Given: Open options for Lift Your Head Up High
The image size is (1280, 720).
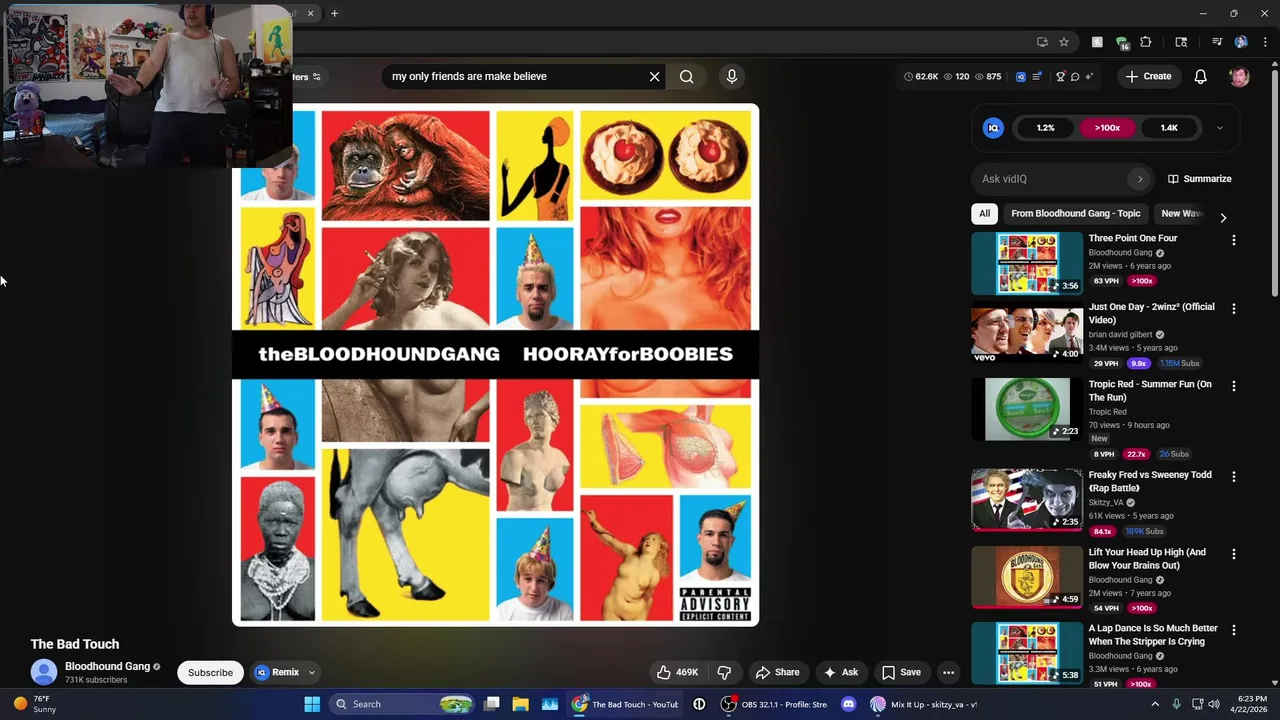Looking at the screenshot, I should click(x=1233, y=554).
